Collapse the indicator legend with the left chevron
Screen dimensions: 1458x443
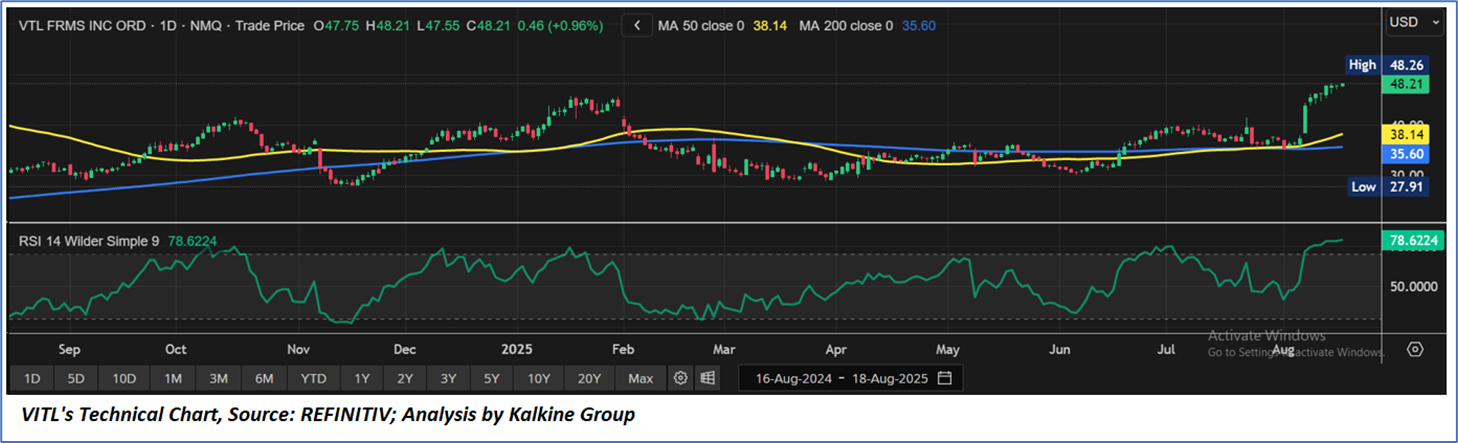[x=636, y=26]
